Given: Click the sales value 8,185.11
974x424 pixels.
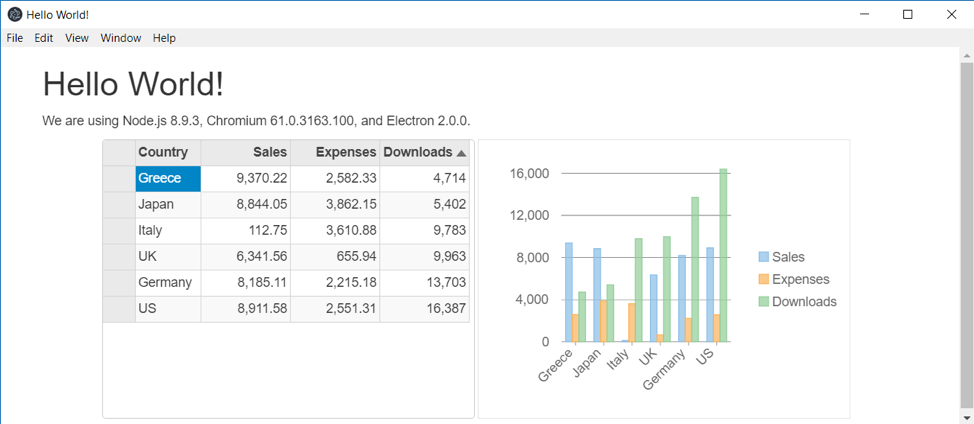Looking at the screenshot, I should 245,283.
